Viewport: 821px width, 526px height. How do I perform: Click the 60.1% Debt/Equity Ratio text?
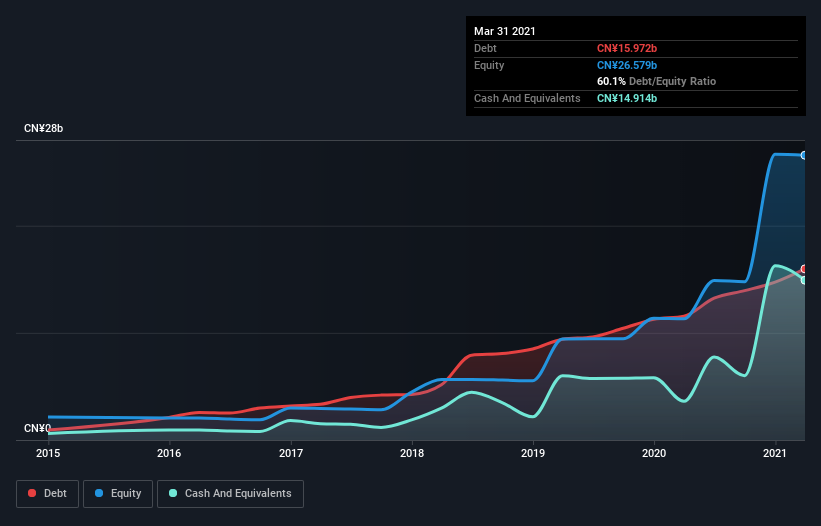656,81
